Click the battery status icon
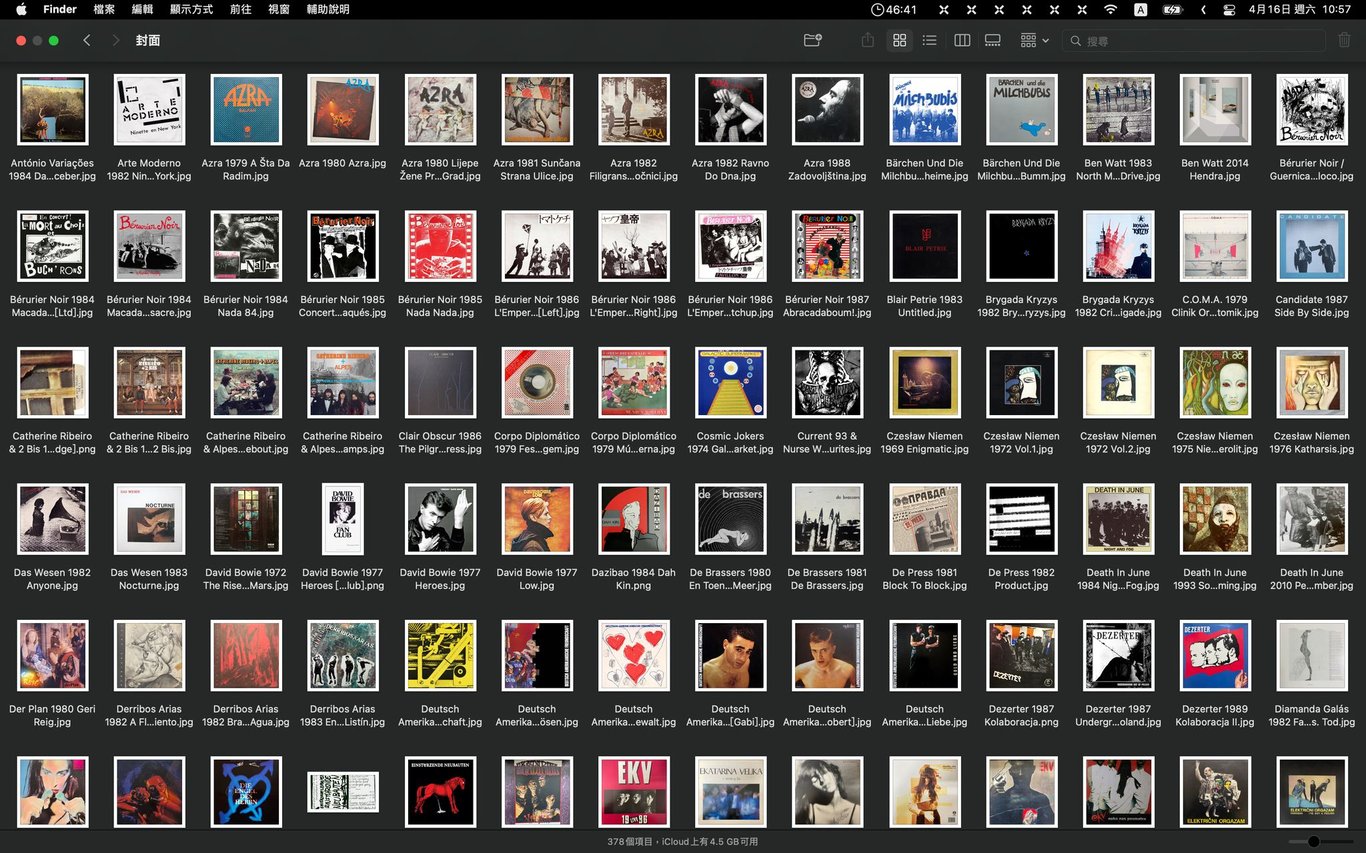The image size is (1366, 853). tap(1172, 9)
